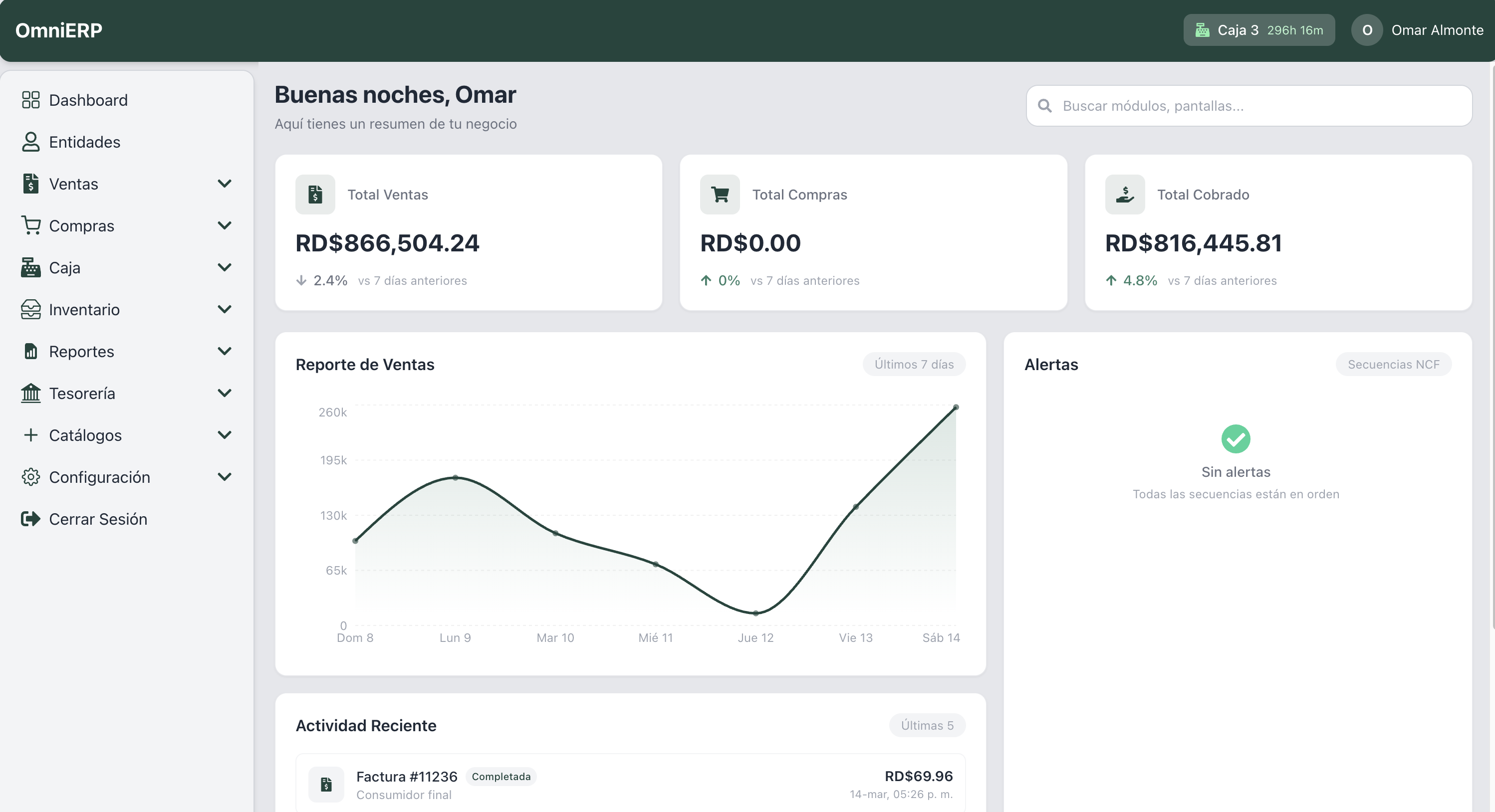The width and height of the screenshot is (1495, 812).
Task: Select the Entidades person icon
Action: 31,142
